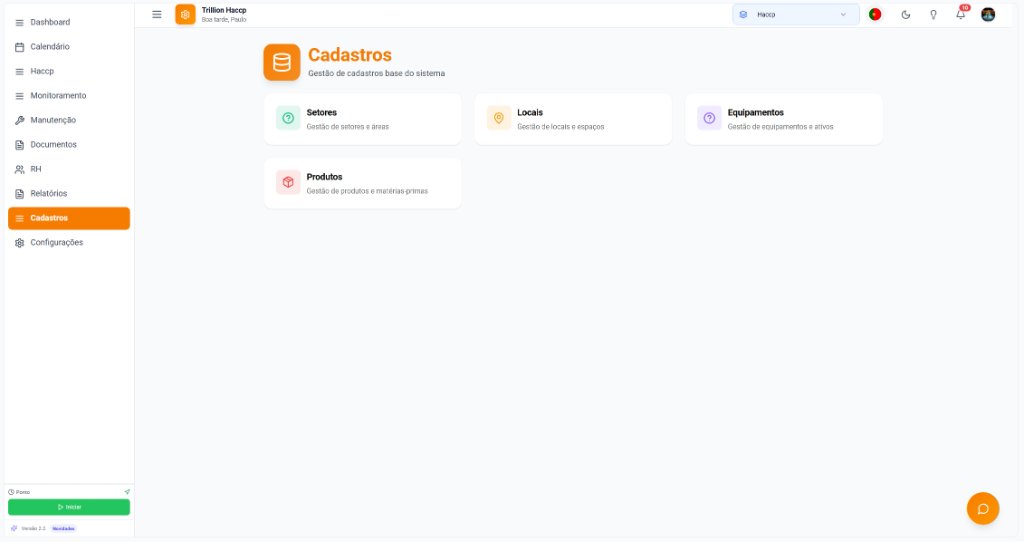
Task: Click the Cadastros page title
Action: (350, 55)
